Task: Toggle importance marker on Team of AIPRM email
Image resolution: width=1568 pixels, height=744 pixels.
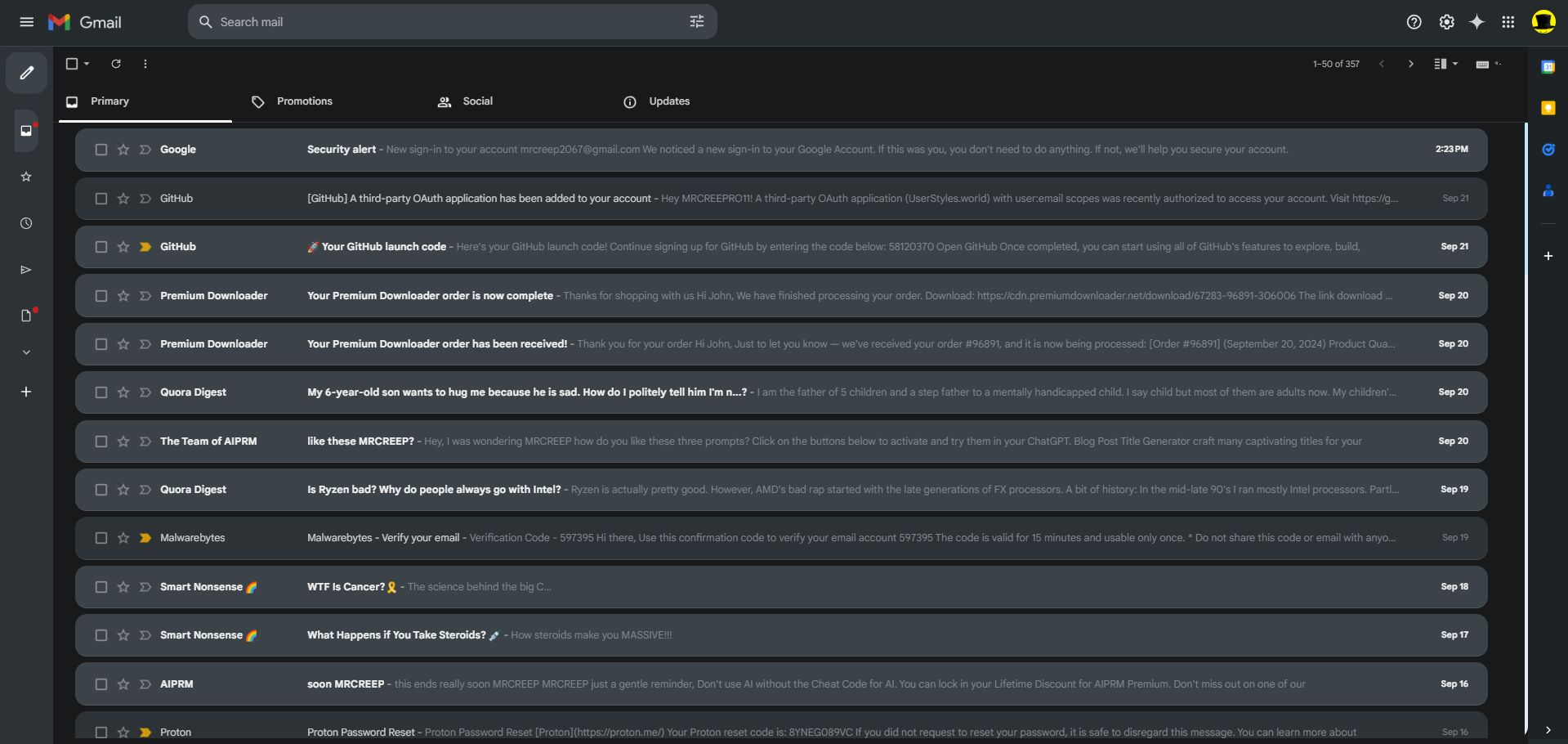Action: pos(145,441)
